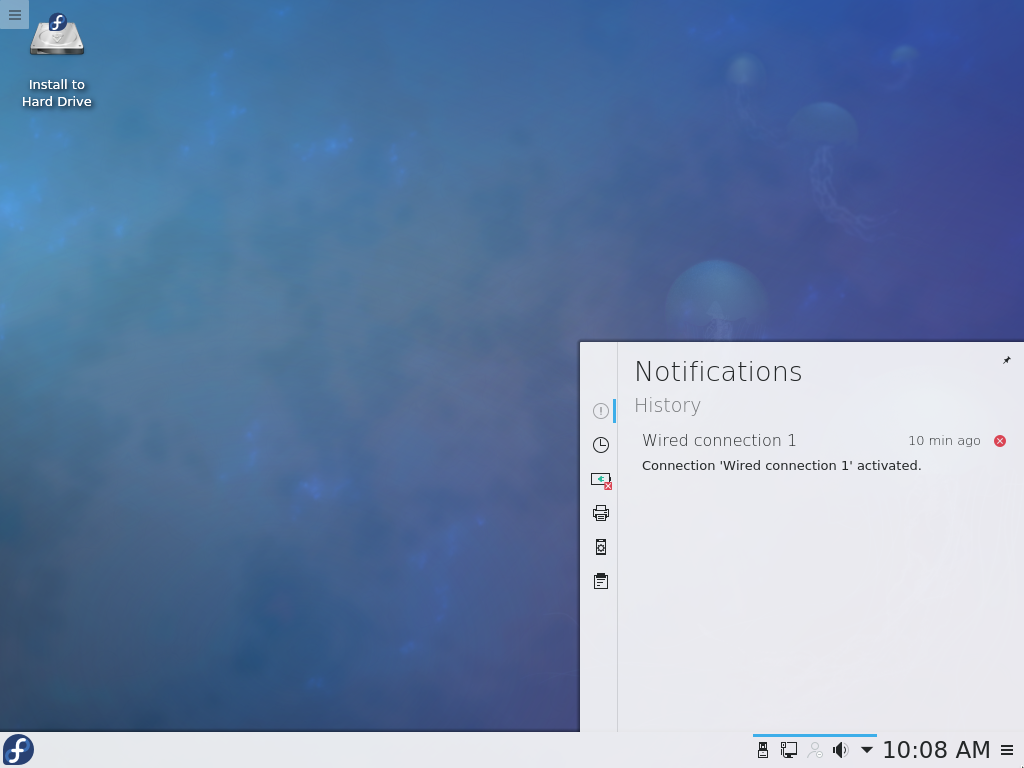Image resolution: width=1024 pixels, height=768 pixels.
Task: Open the Fedora application launcher
Action: coord(18,750)
